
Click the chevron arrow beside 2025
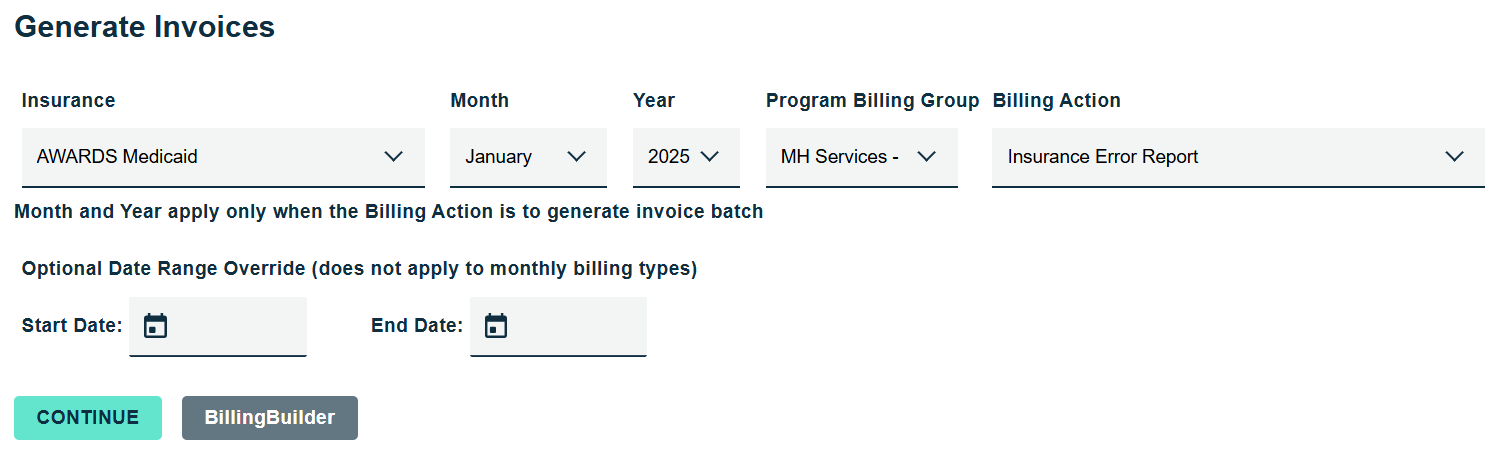710,157
